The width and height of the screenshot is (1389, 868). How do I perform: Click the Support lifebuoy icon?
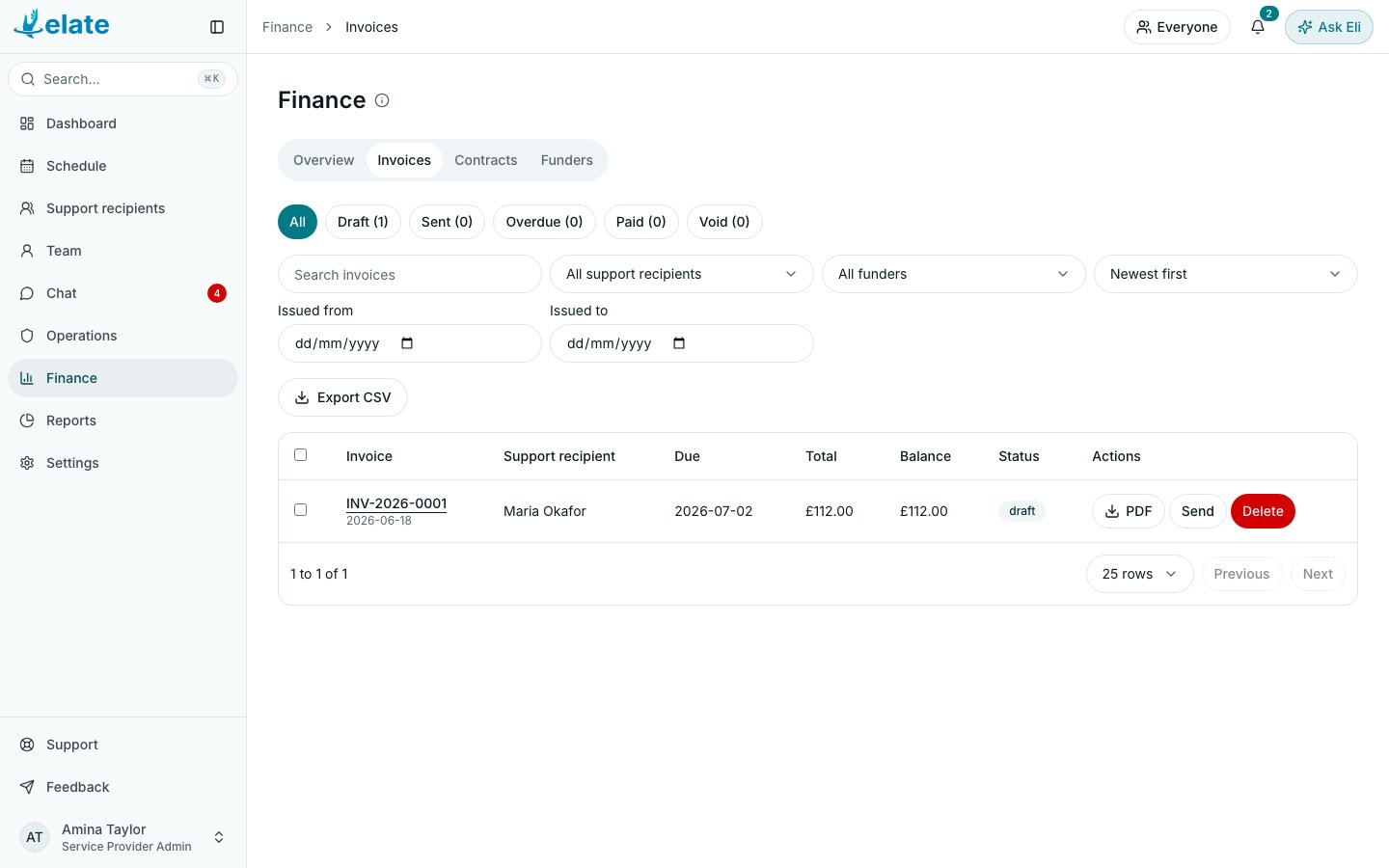coord(27,745)
